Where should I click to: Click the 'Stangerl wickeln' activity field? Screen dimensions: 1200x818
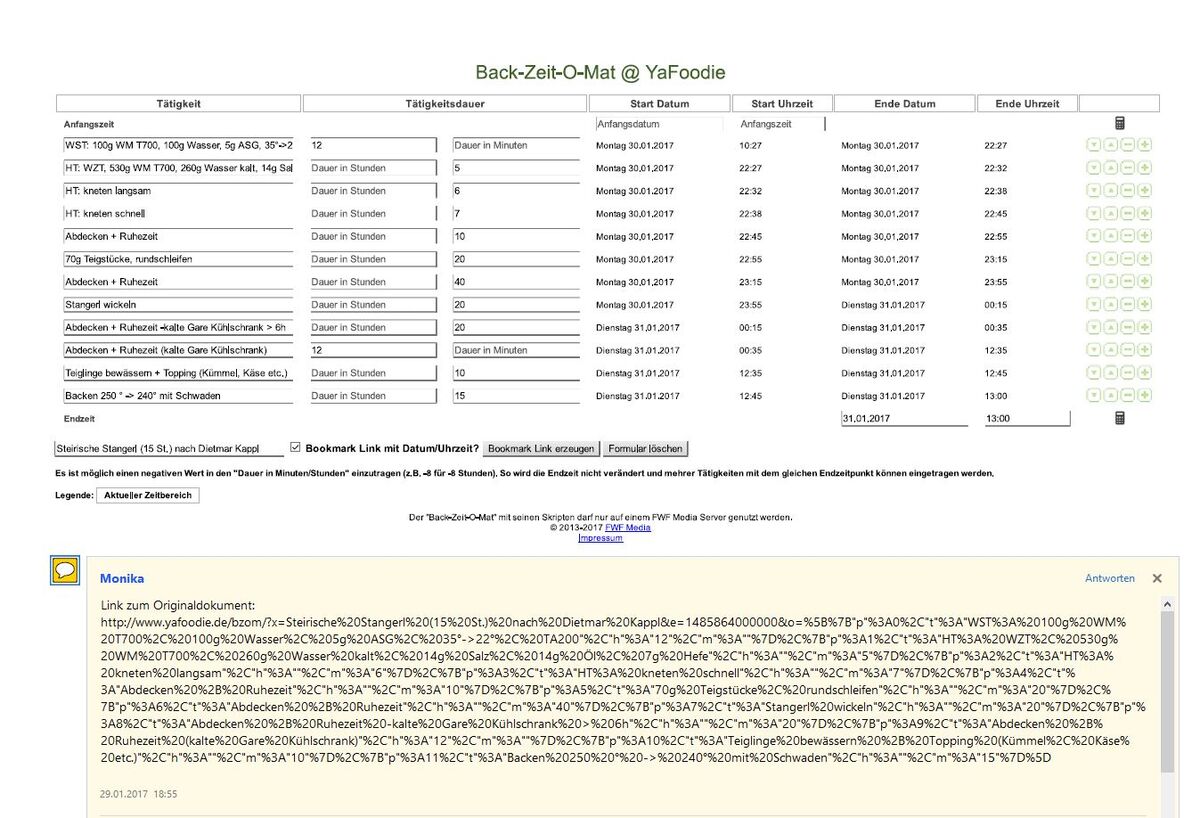(178, 305)
